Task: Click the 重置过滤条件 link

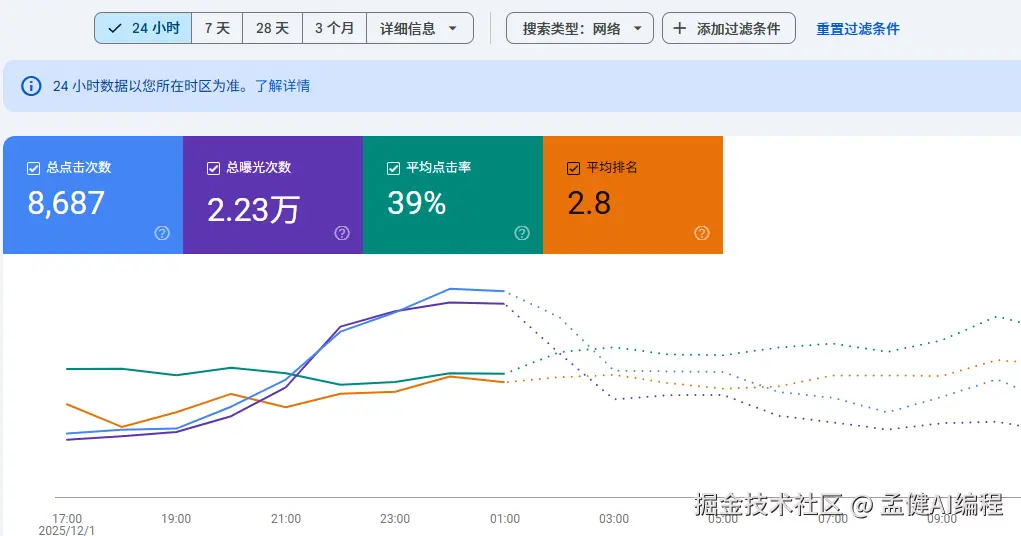Action: pos(857,29)
